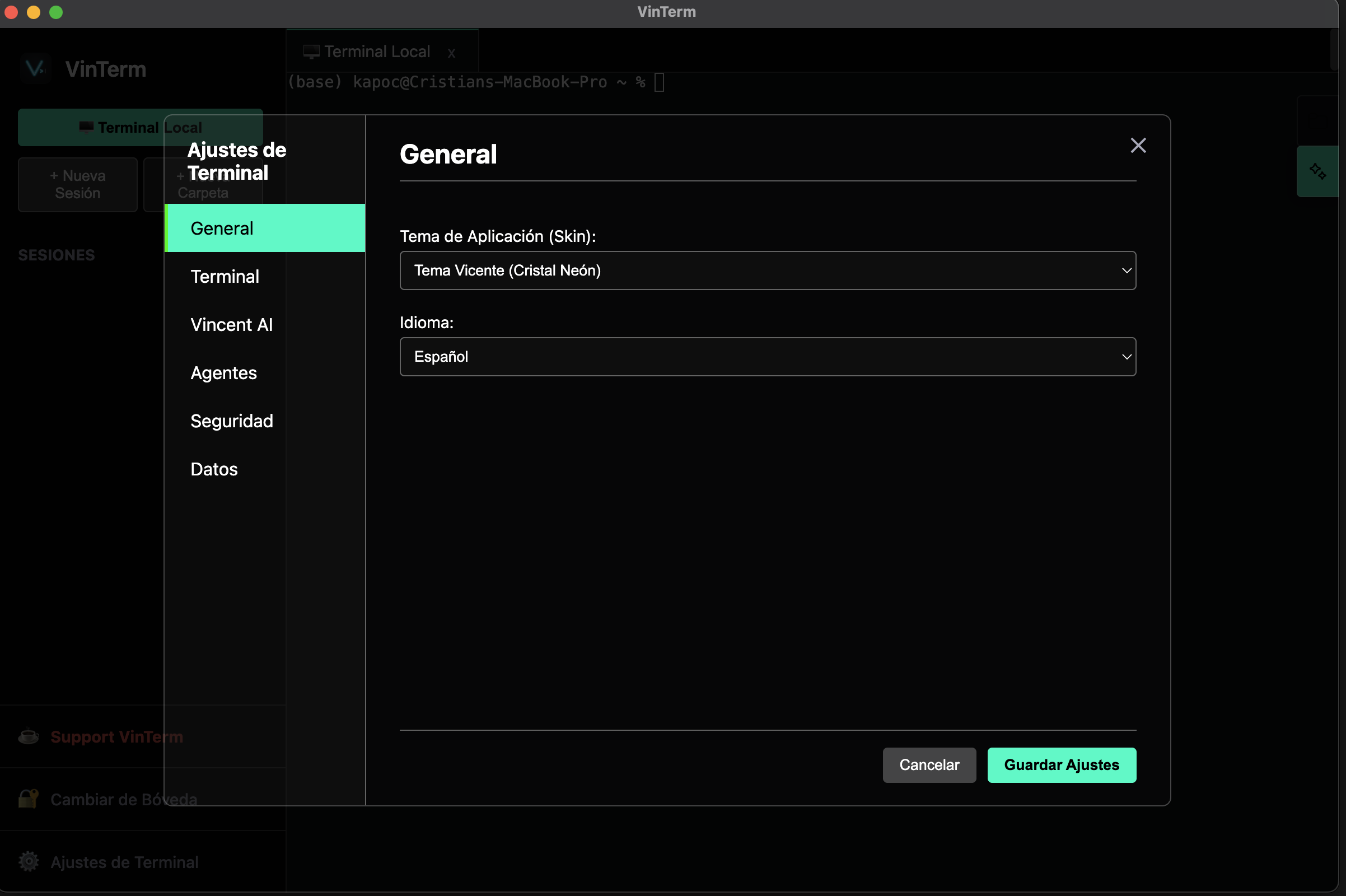Click the terminal prompt line
1346x896 pixels.
tap(475, 82)
